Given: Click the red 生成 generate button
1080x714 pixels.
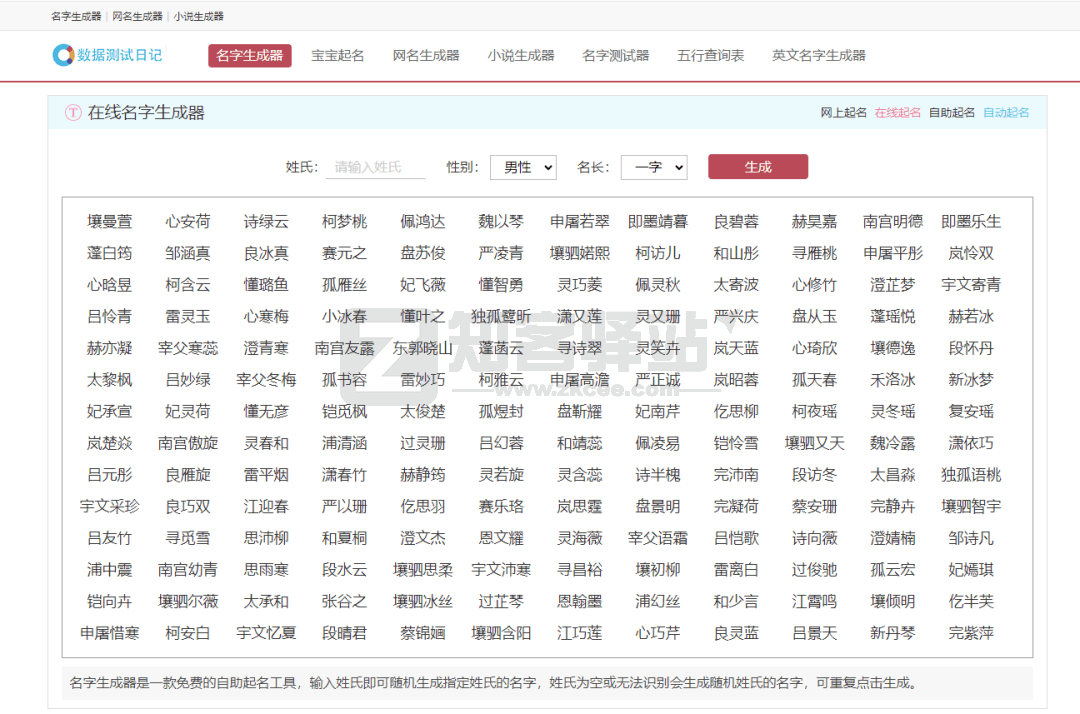Looking at the screenshot, I should 757,167.
